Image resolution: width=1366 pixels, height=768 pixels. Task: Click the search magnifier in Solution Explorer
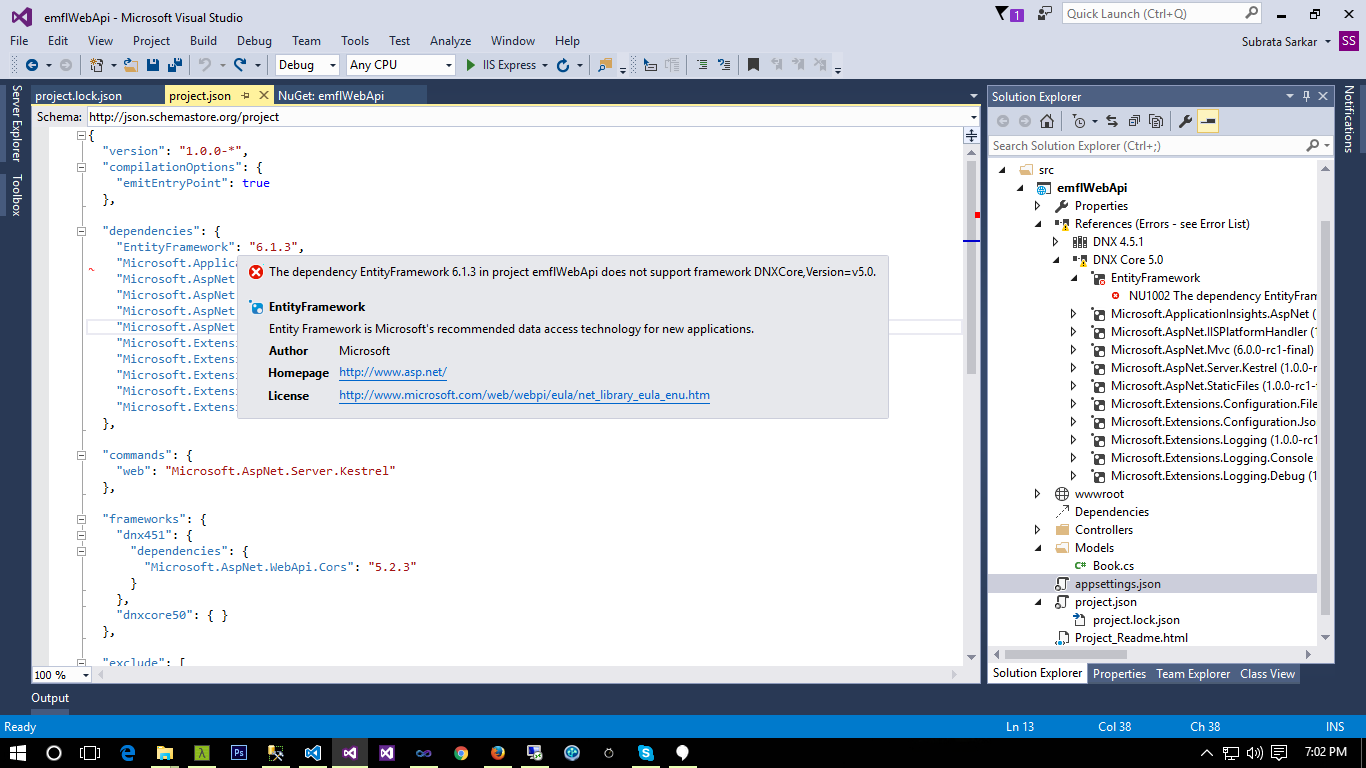point(1313,146)
